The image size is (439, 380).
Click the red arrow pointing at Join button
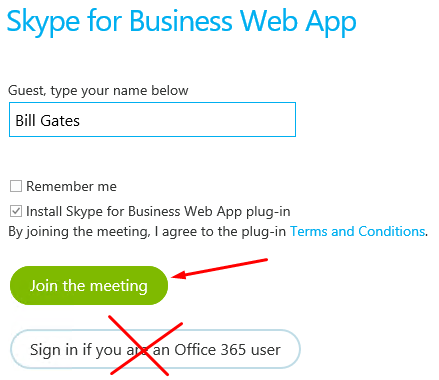(220, 269)
